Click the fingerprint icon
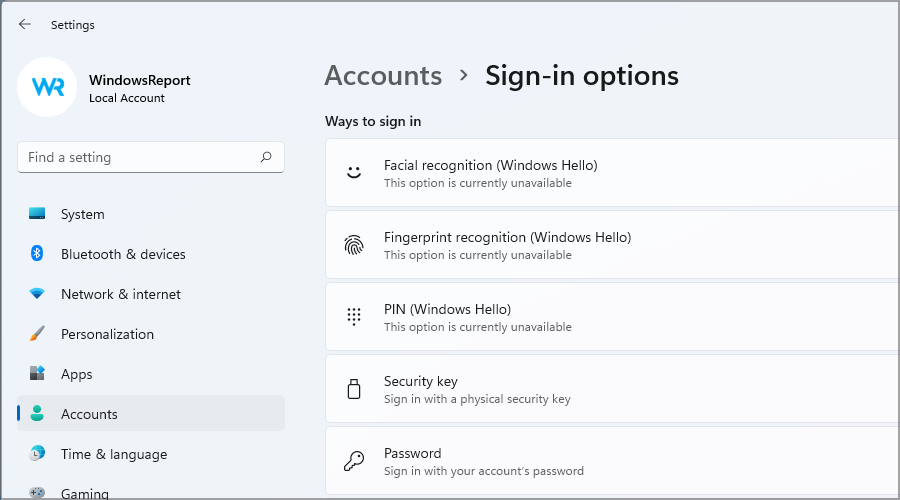Image resolution: width=900 pixels, height=500 pixels. (x=354, y=245)
